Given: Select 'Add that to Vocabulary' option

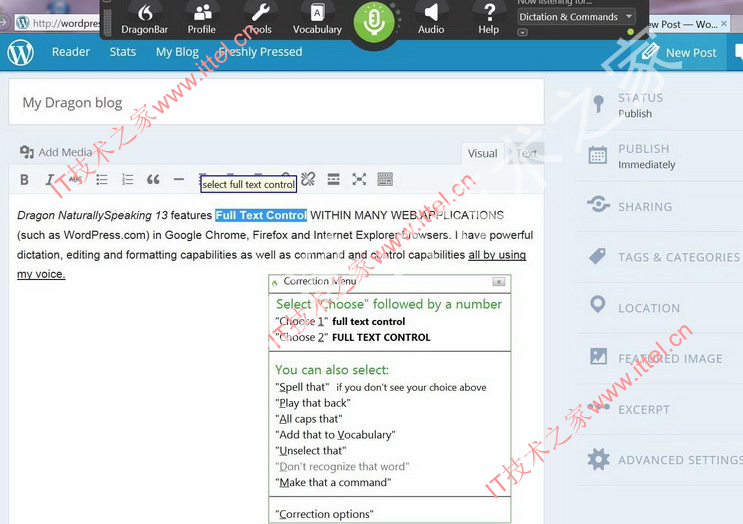Looking at the screenshot, I should [x=335, y=435].
